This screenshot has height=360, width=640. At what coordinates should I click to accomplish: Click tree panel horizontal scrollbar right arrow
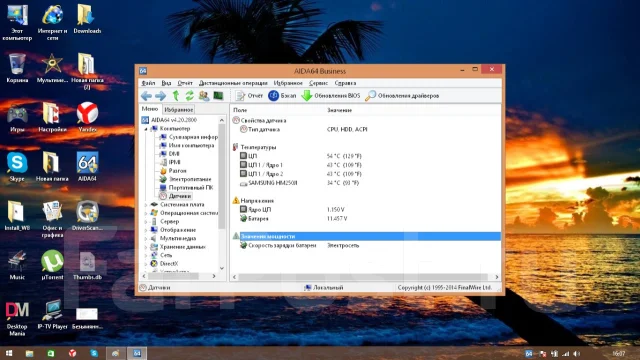(214, 276)
